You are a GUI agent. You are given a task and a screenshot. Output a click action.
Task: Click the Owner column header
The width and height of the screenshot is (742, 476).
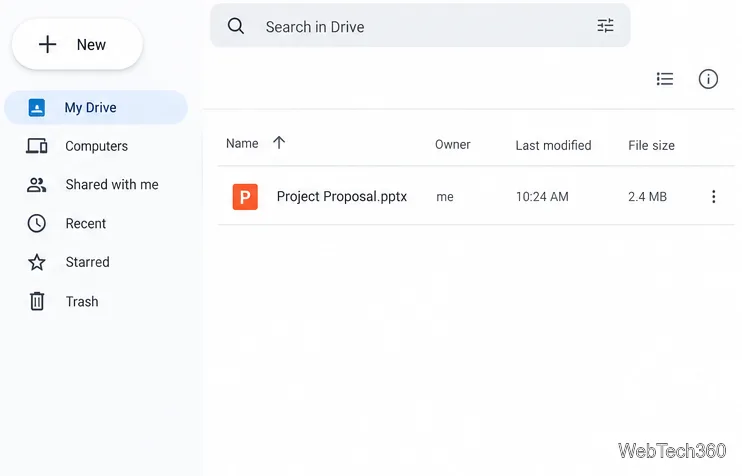452,144
